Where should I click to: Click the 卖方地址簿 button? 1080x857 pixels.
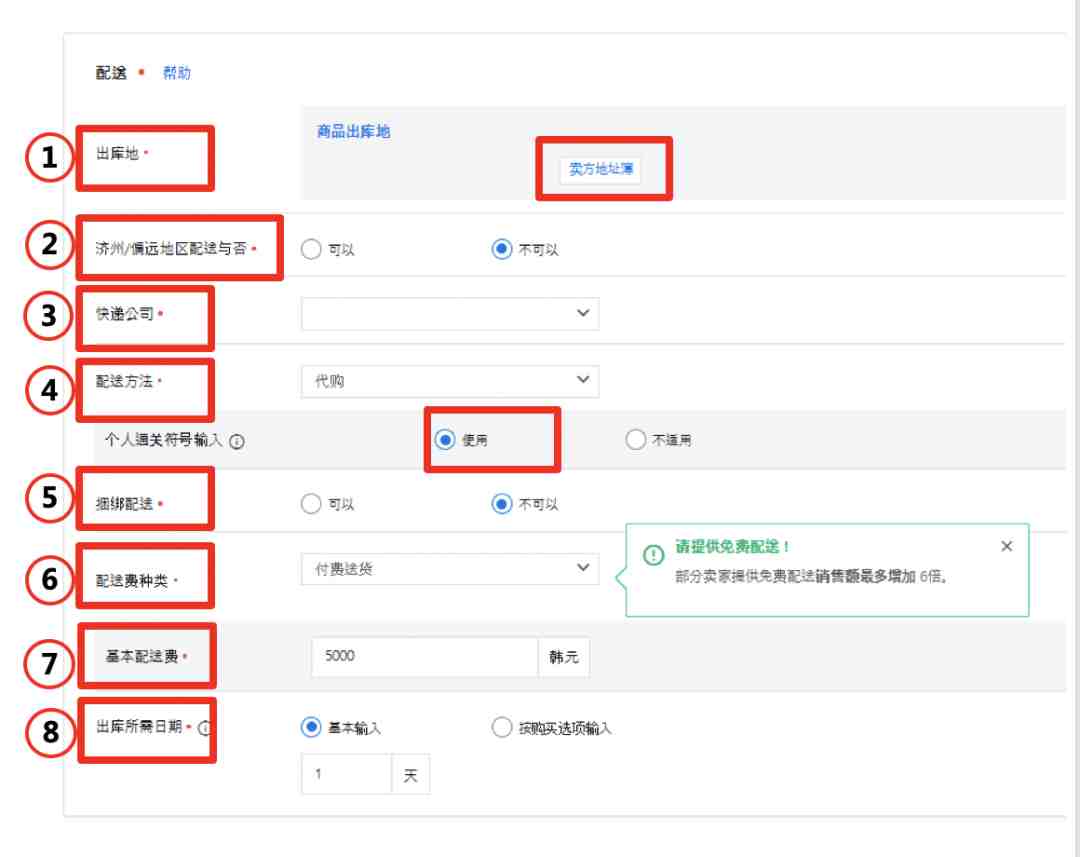click(601, 169)
